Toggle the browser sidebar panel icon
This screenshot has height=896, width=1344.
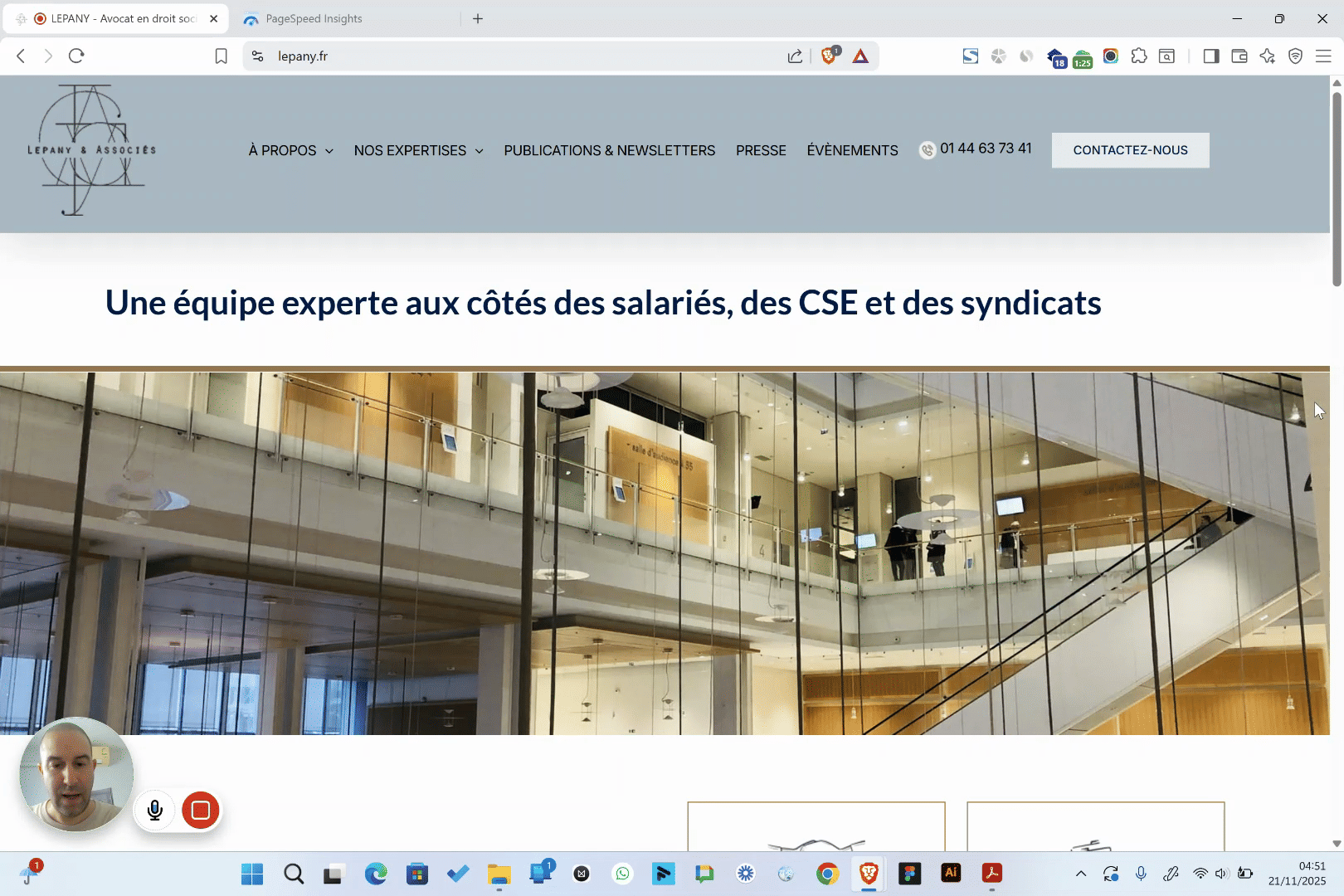pyautogui.click(x=1210, y=56)
